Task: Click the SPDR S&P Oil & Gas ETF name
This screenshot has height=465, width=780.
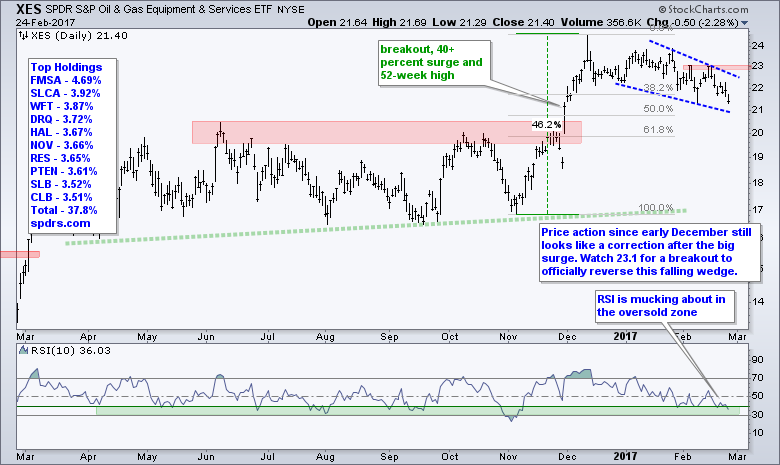Action: (x=160, y=9)
